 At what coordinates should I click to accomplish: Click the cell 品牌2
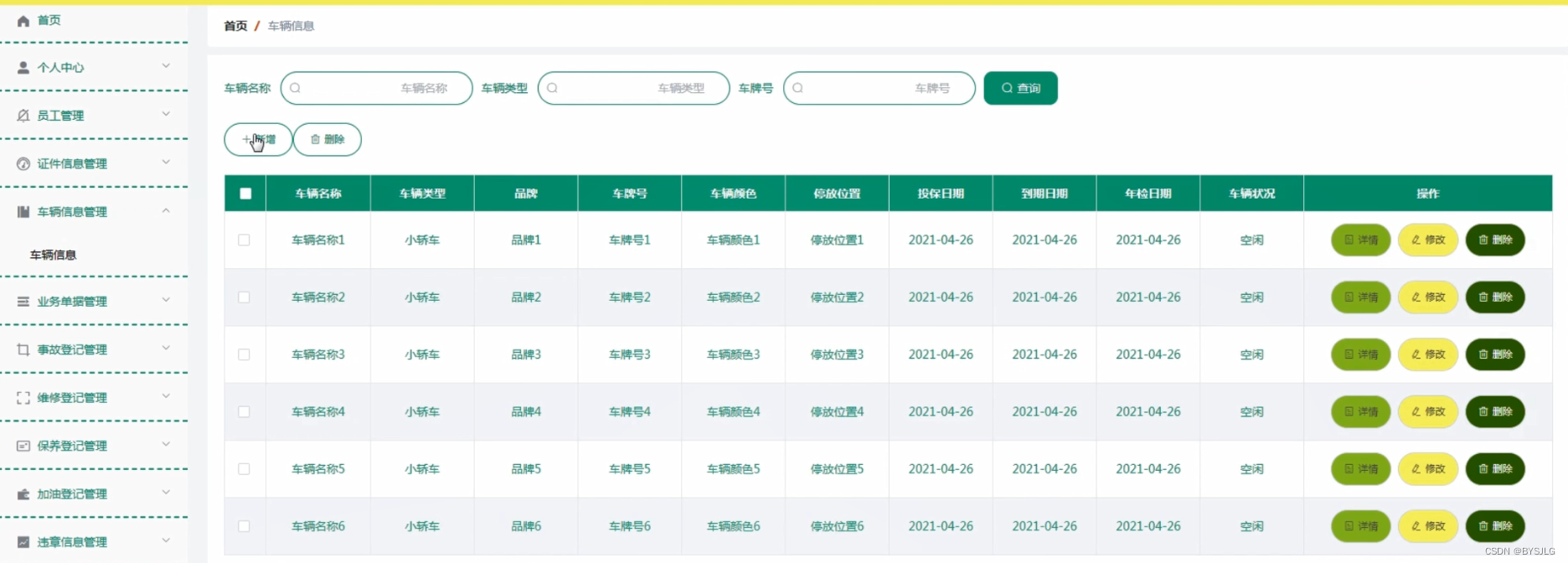[x=526, y=297]
